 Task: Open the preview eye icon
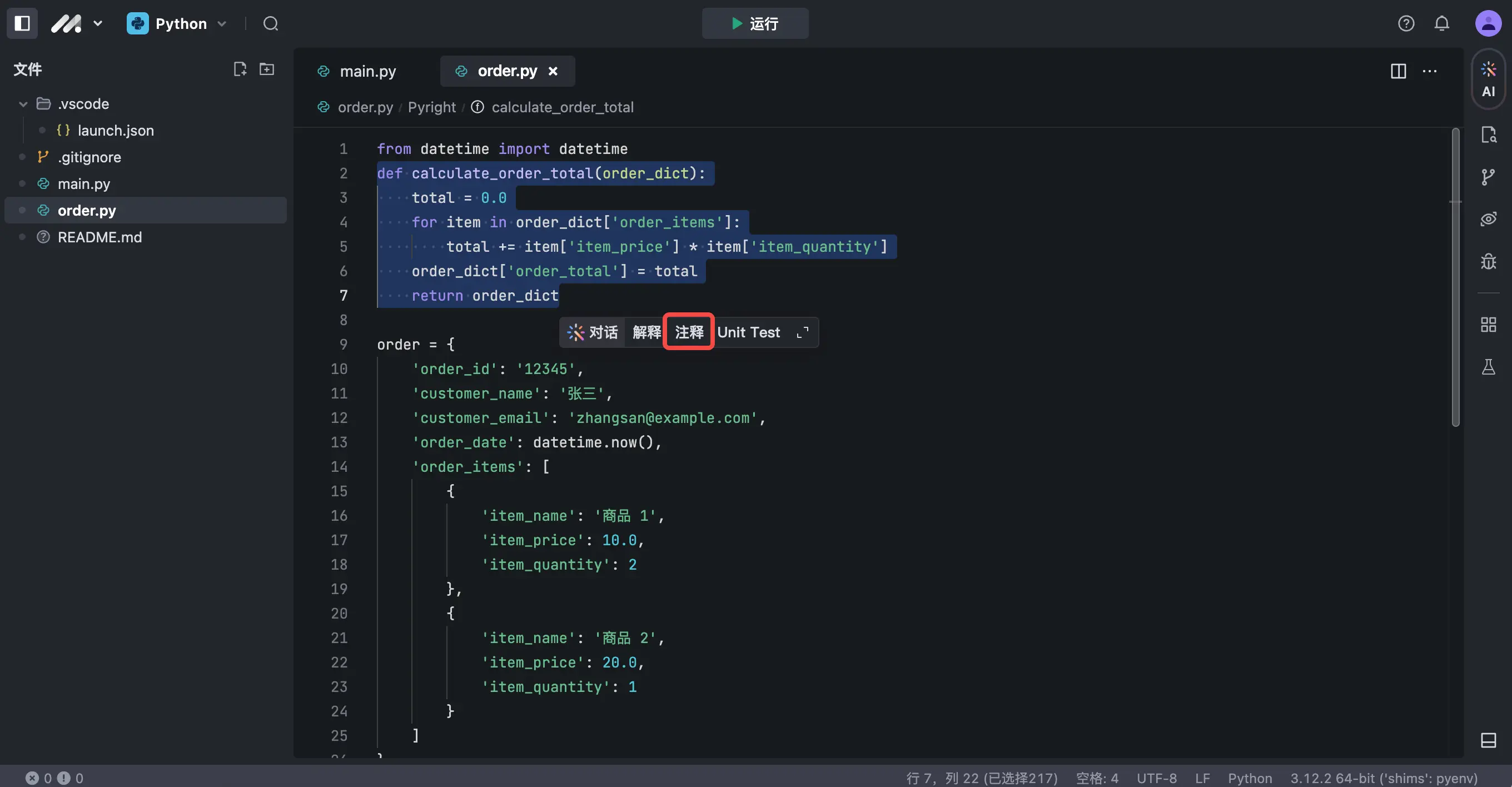(1488, 219)
